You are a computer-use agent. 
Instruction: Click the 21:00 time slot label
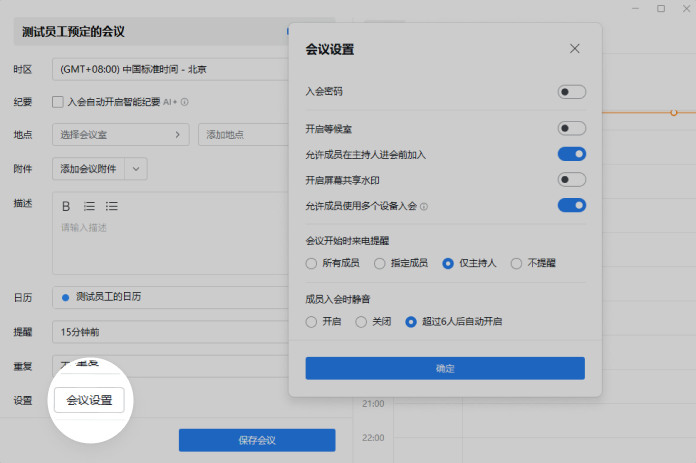tap(373, 404)
